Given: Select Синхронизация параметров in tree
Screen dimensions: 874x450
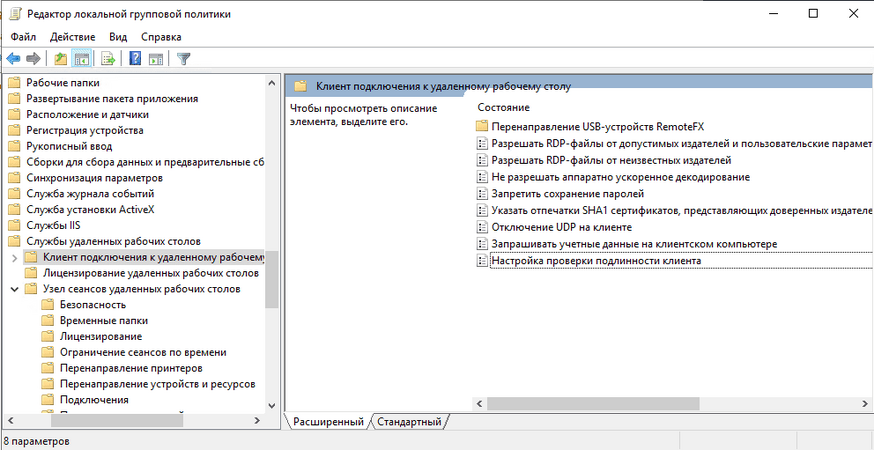Looking at the screenshot, I should [95, 178].
